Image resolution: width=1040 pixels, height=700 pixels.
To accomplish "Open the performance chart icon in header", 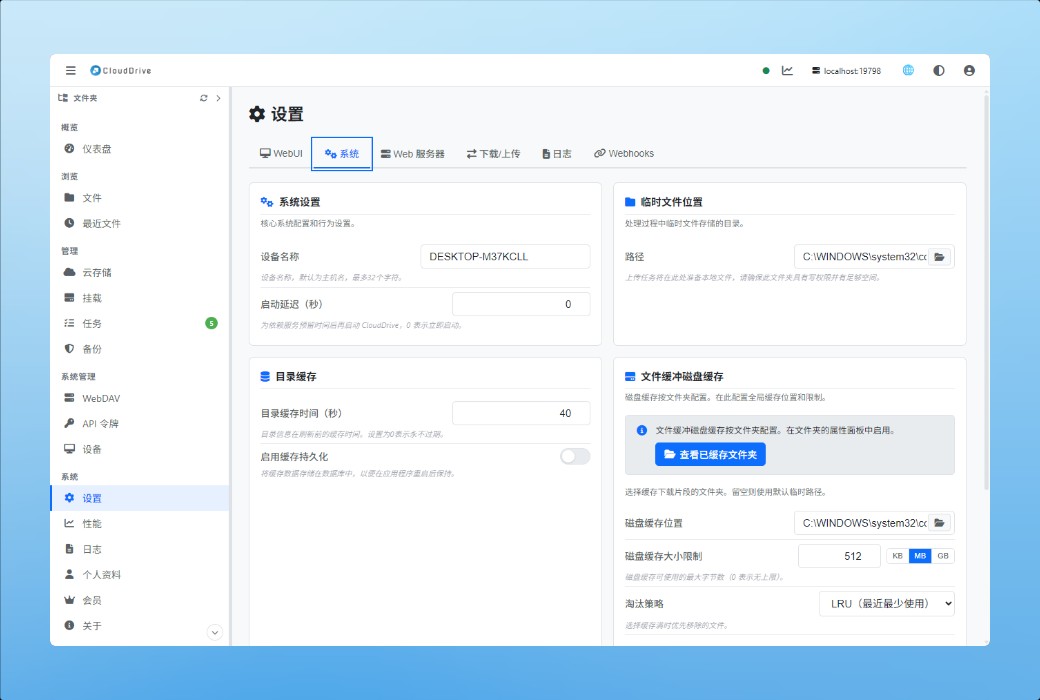I will (787, 70).
